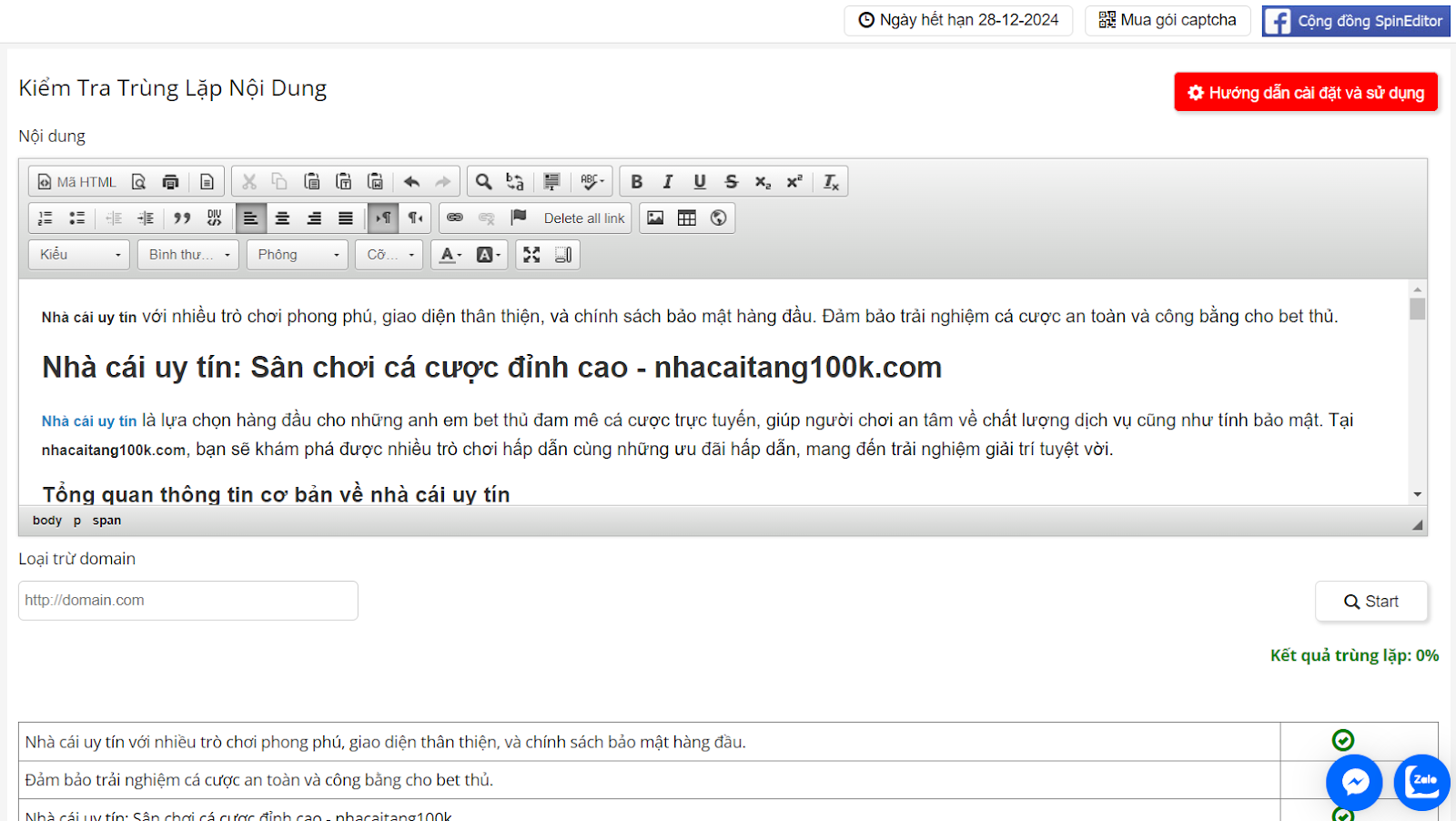Open the text color picker

point(450,255)
